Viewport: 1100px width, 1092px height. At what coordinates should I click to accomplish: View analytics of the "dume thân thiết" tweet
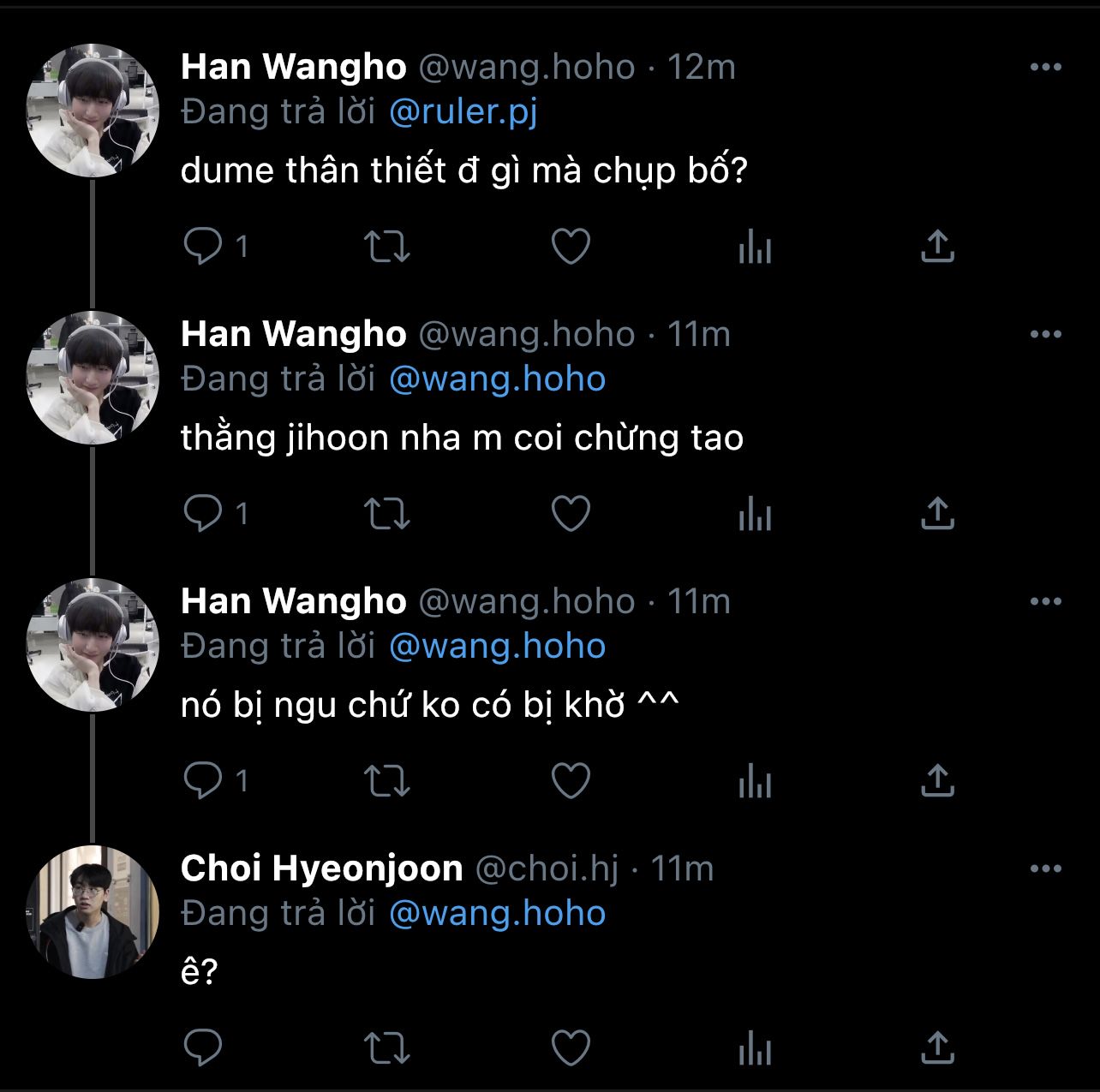(x=755, y=247)
